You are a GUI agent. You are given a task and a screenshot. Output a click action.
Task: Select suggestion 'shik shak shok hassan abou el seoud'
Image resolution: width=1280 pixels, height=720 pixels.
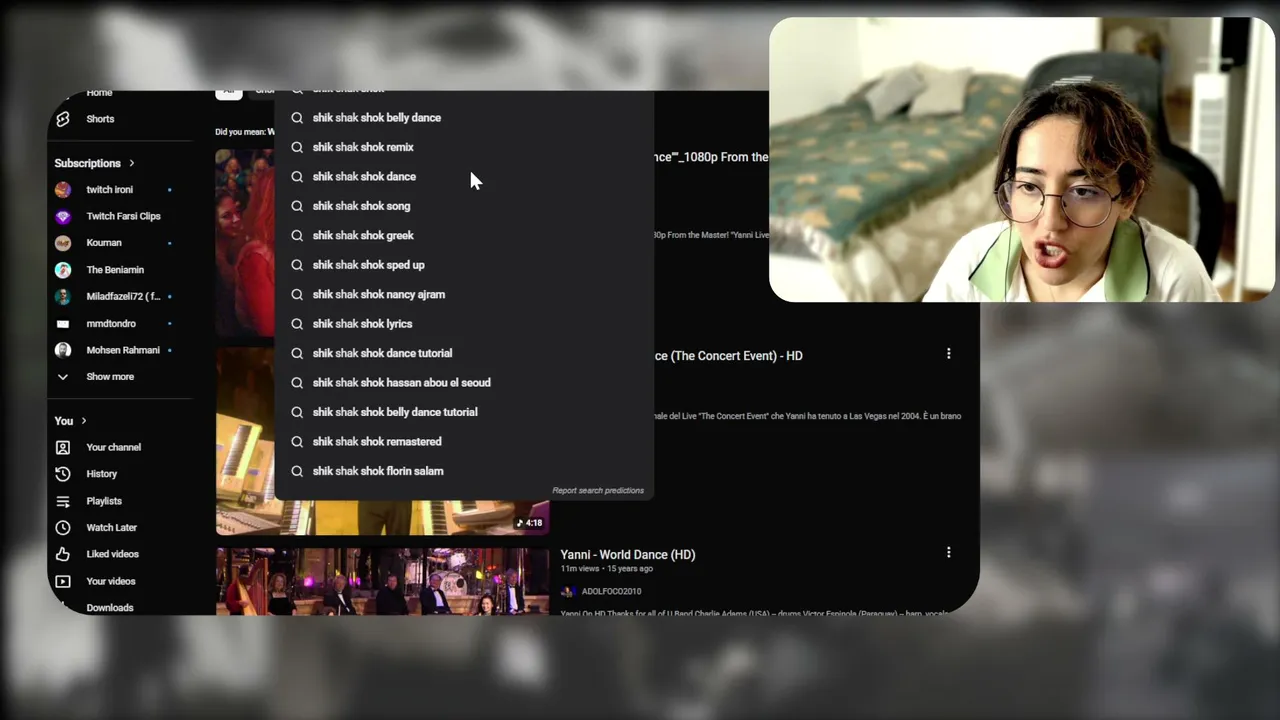point(465,383)
